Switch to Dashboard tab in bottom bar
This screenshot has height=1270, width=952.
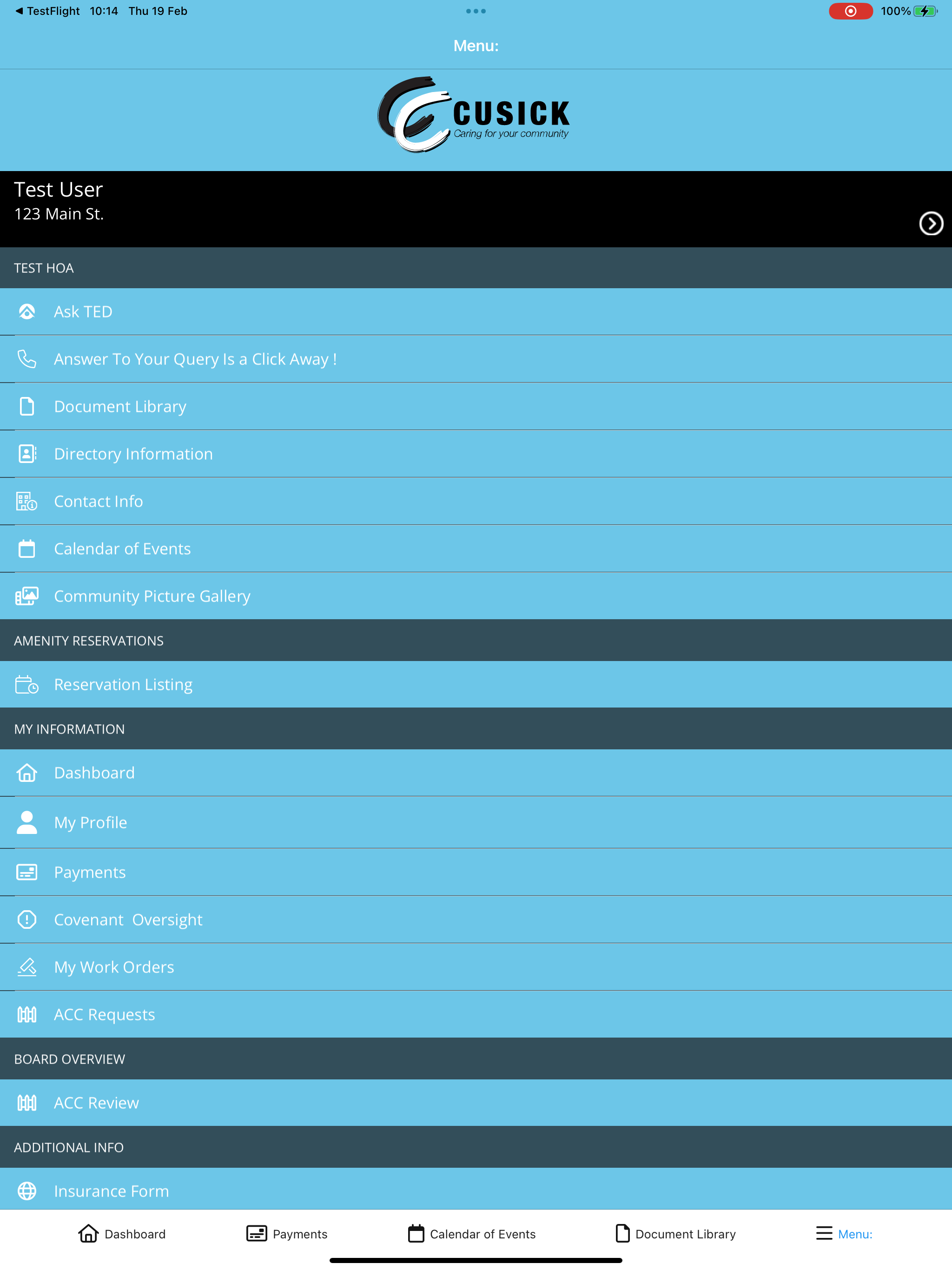(122, 1234)
